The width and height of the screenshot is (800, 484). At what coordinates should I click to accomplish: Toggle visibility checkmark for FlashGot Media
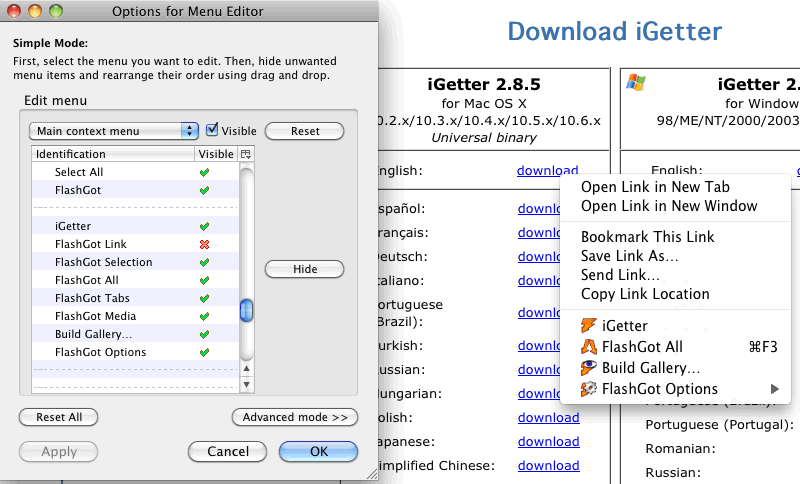[205, 316]
